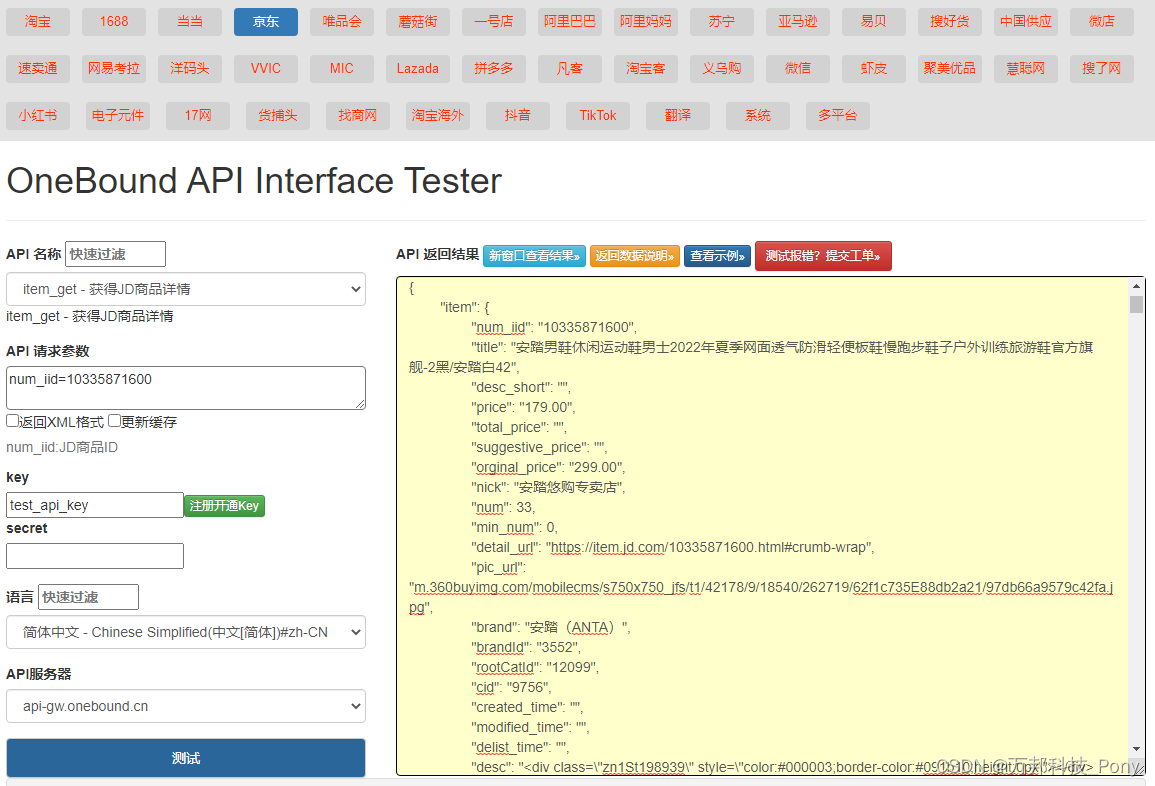
Task: Submit a ticket via red 测试报错 button
Action: click(824, 256)
